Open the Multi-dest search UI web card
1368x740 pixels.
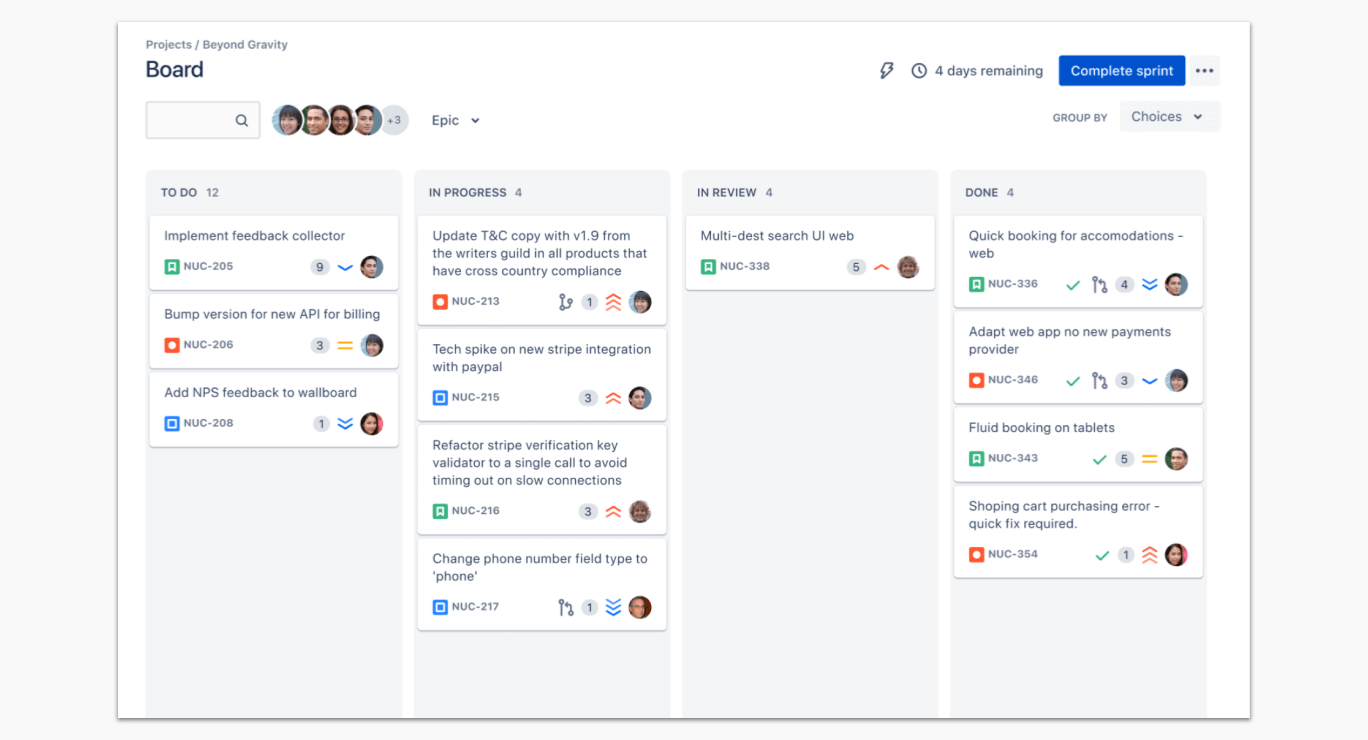[777, 236]
